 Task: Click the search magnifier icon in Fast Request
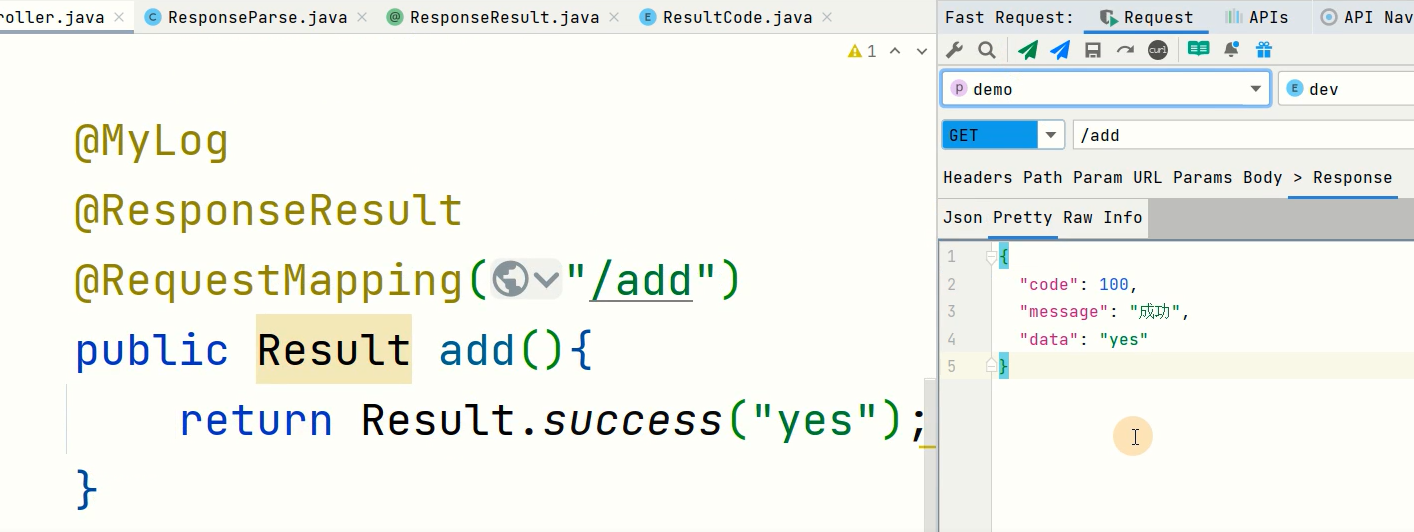click(987, 50)
